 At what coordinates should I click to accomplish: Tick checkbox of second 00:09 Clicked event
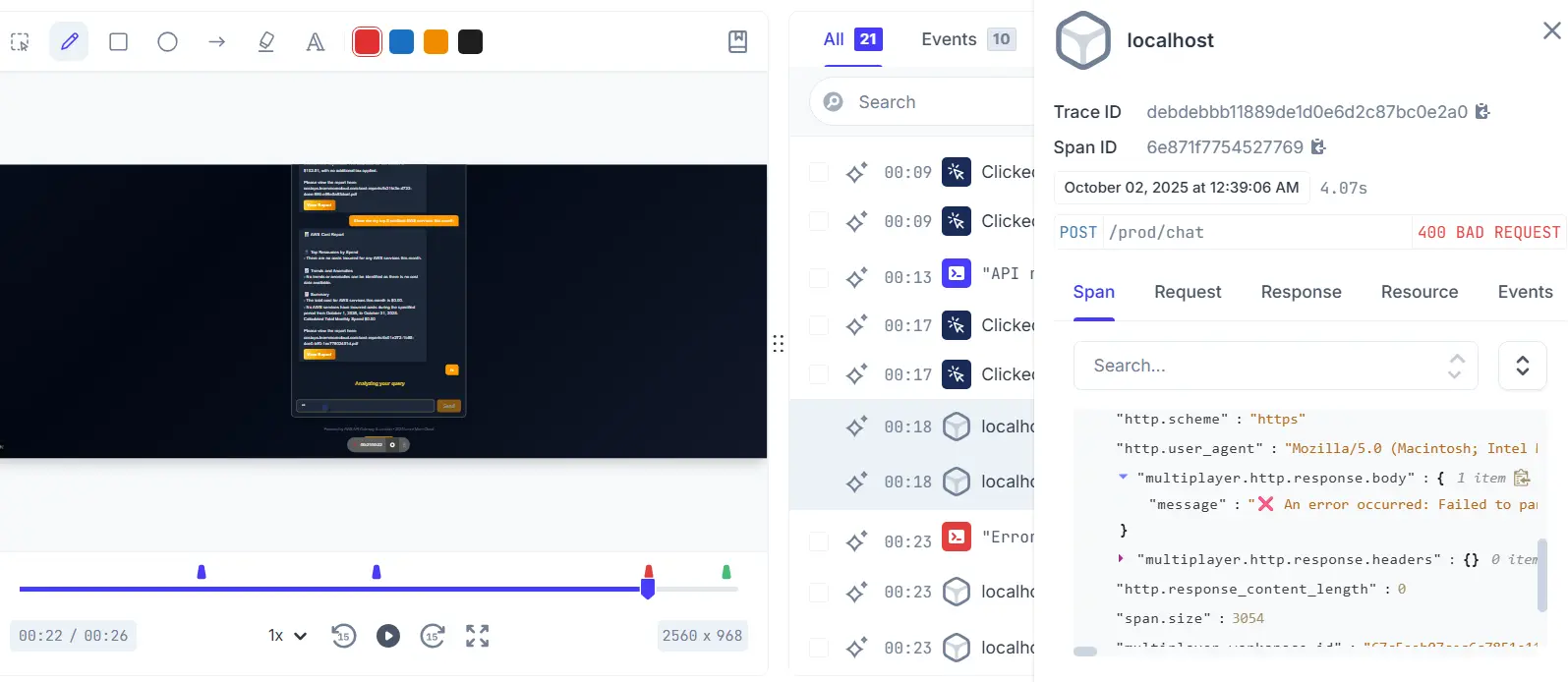click(x=819, y=221)
